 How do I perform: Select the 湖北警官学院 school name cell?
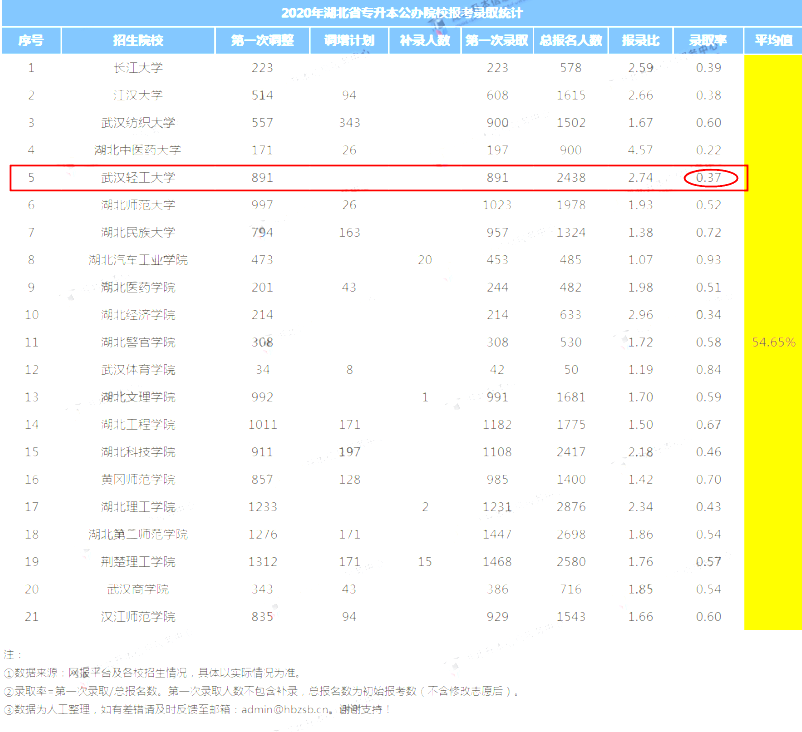point(138,342)
